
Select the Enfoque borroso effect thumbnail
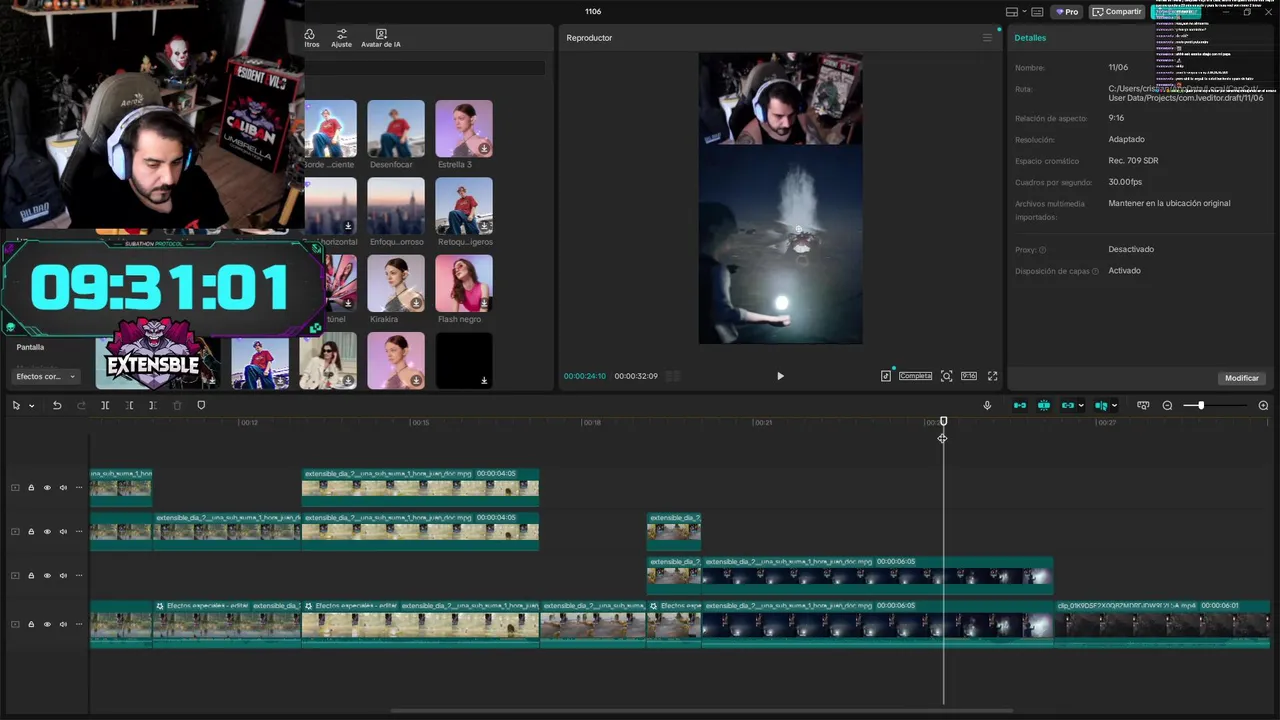[396, 206]
